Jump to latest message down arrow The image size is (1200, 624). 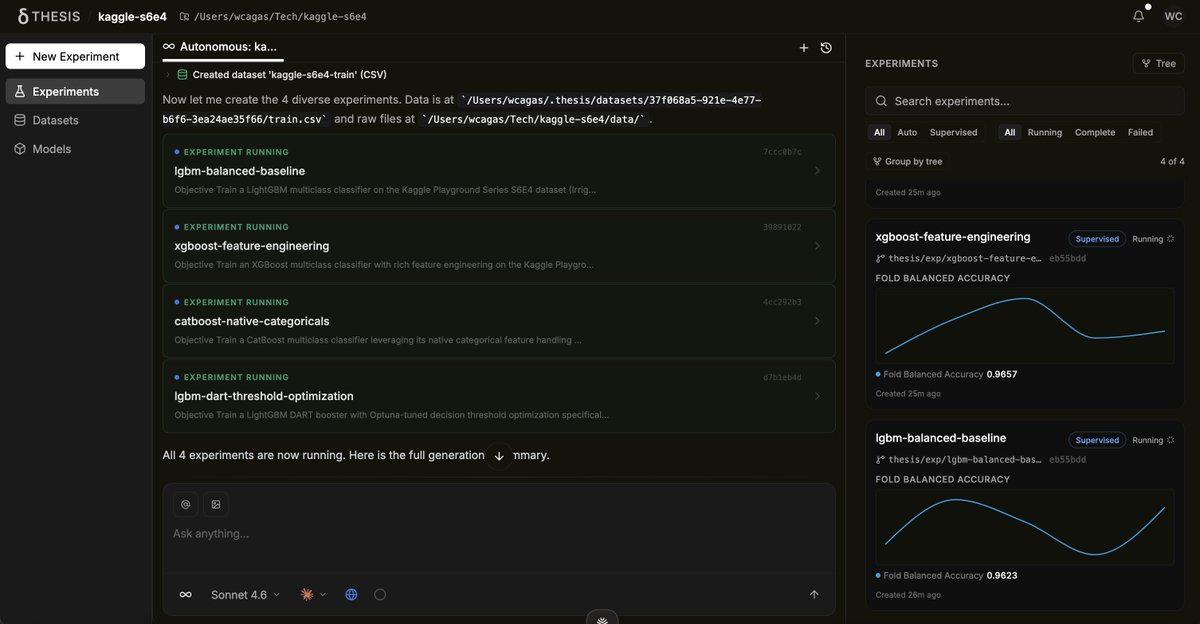[x=499, y=456]
